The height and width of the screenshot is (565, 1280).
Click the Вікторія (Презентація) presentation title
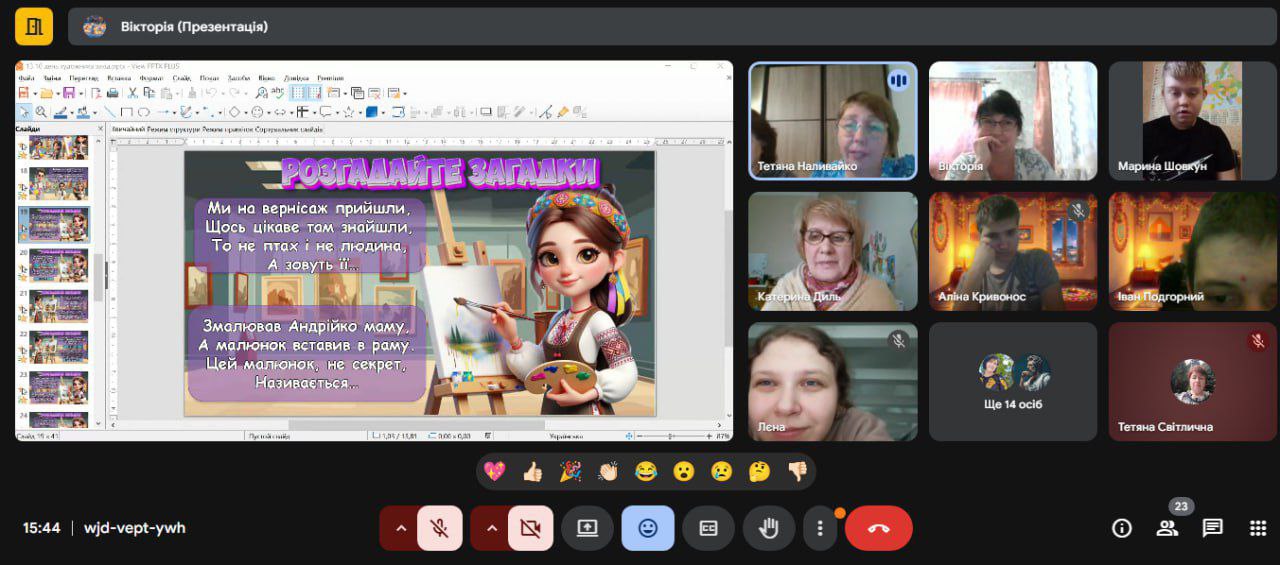[x=194, y=27]
